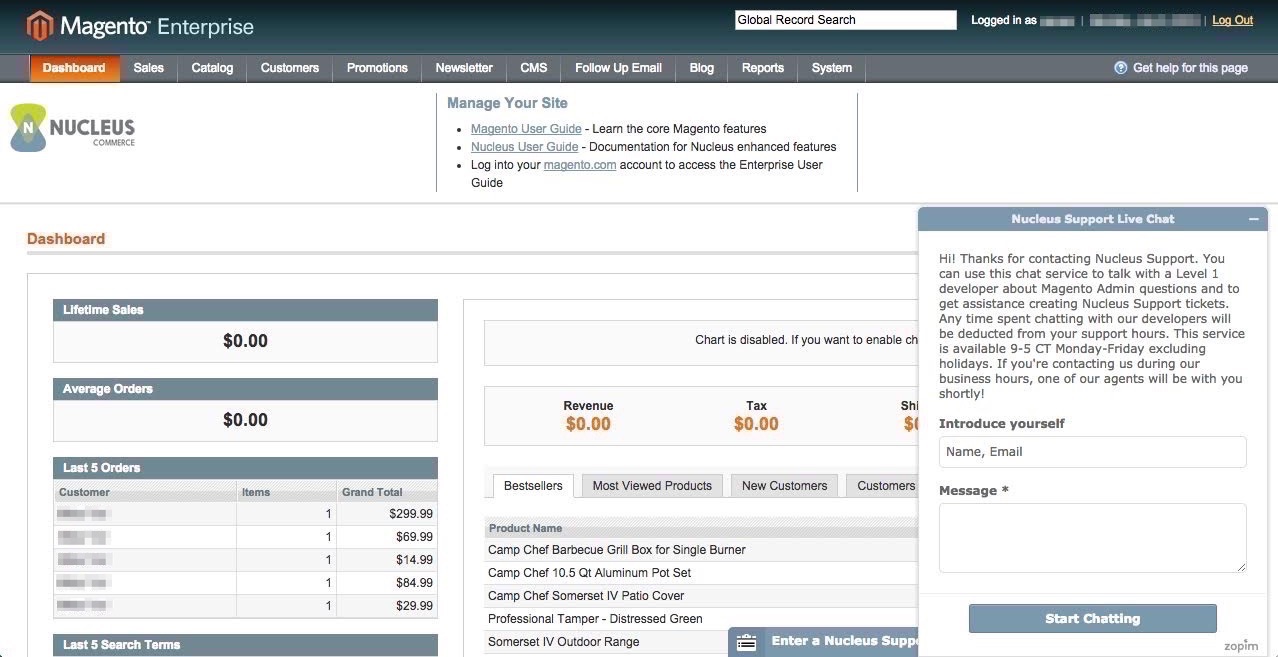Switch to the Customers tab
The image size is (1278, 657).
[x=883, y=486]
